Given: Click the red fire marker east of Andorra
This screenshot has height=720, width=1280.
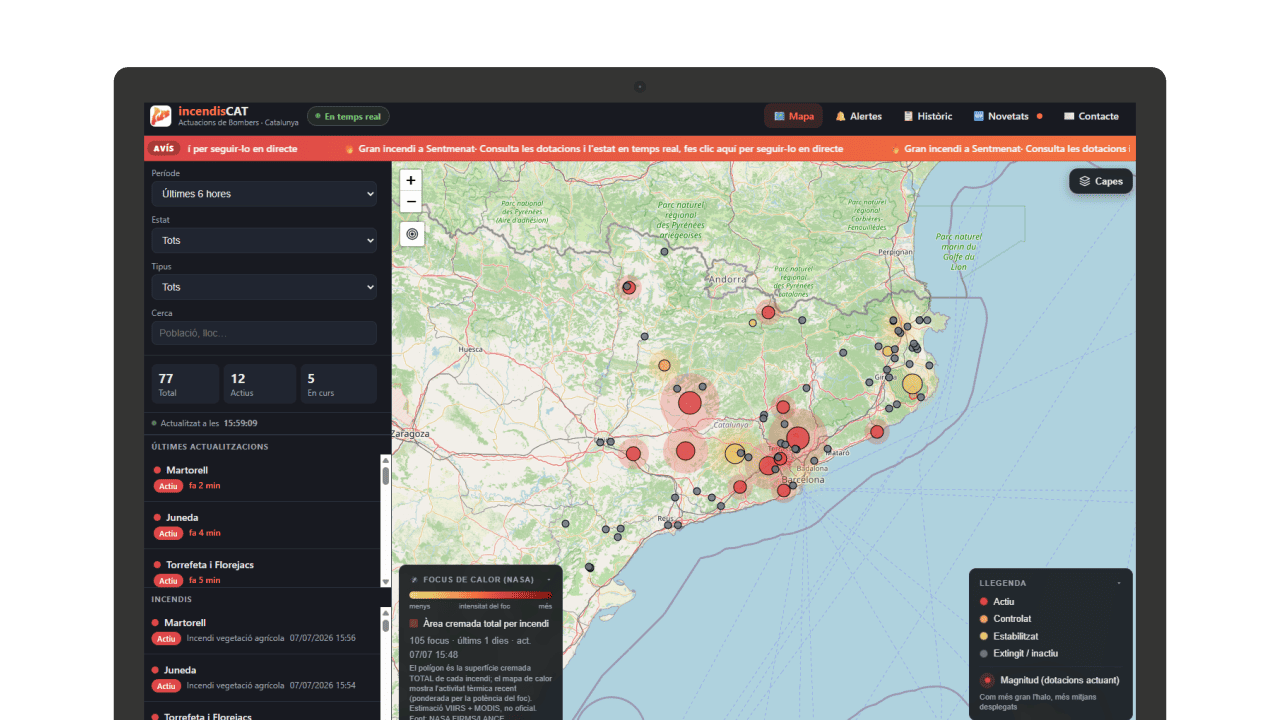Looking at the screenshot, I should 768,312.
